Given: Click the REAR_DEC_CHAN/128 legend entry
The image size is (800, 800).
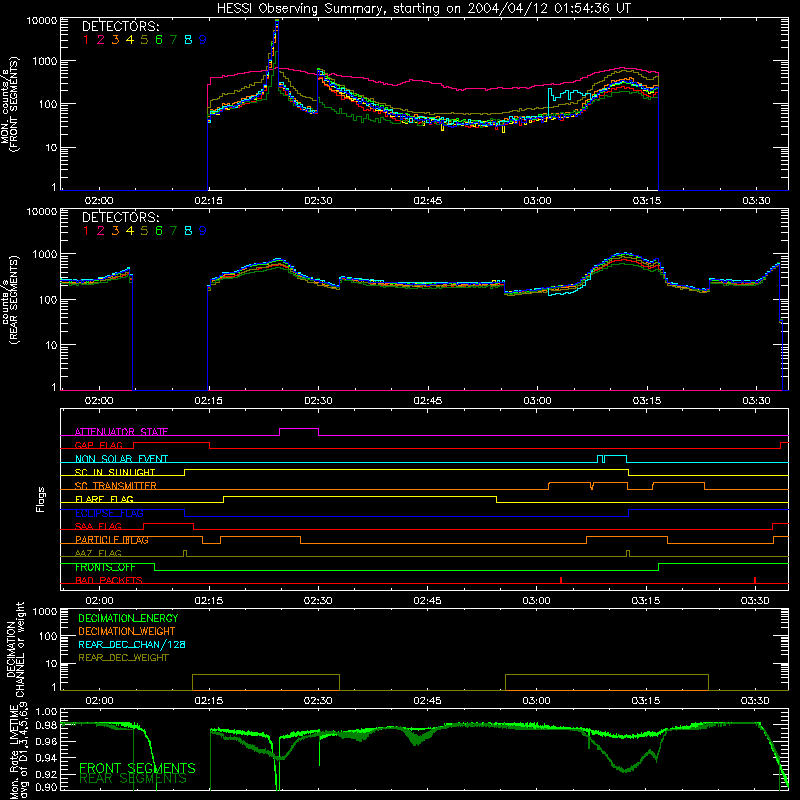Looking at the screenshot, I should (132, 644).
